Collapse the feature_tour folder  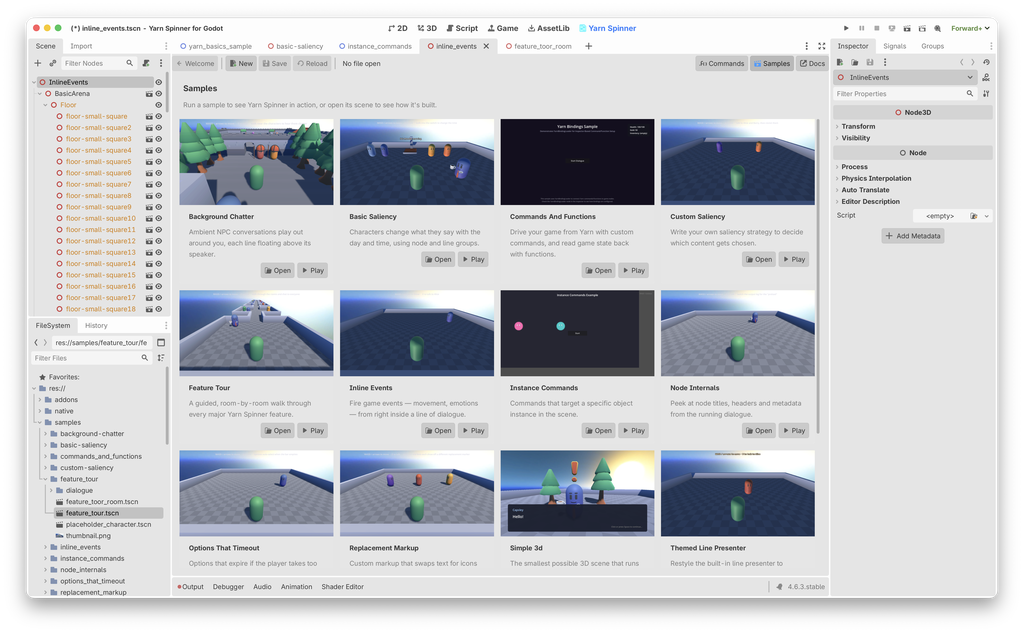click(x=46, y=479)
